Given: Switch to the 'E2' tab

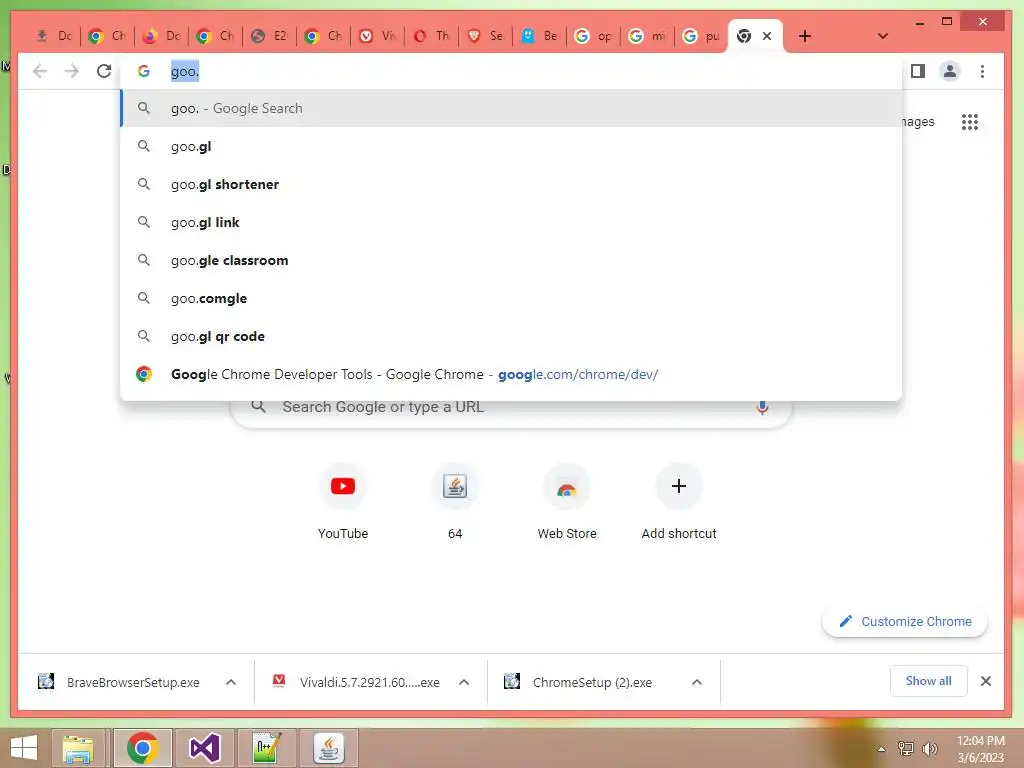Looking at the screenshot, I should point(269,36).
